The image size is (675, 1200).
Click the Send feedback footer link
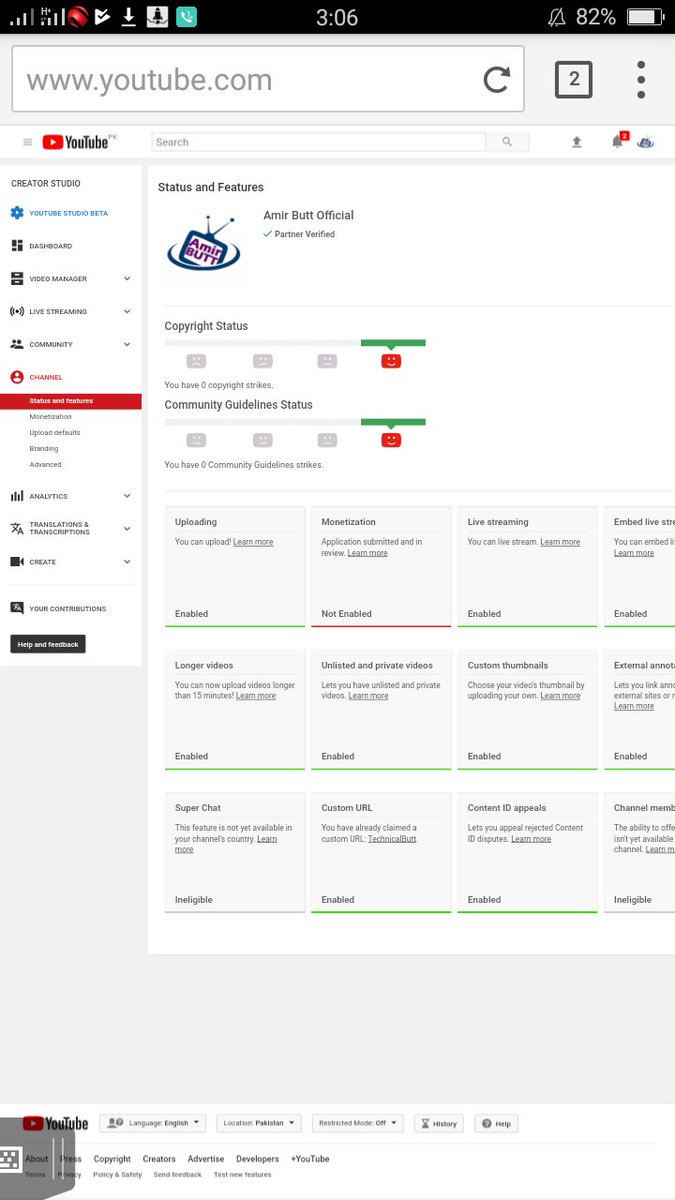tap(177, 1175)
